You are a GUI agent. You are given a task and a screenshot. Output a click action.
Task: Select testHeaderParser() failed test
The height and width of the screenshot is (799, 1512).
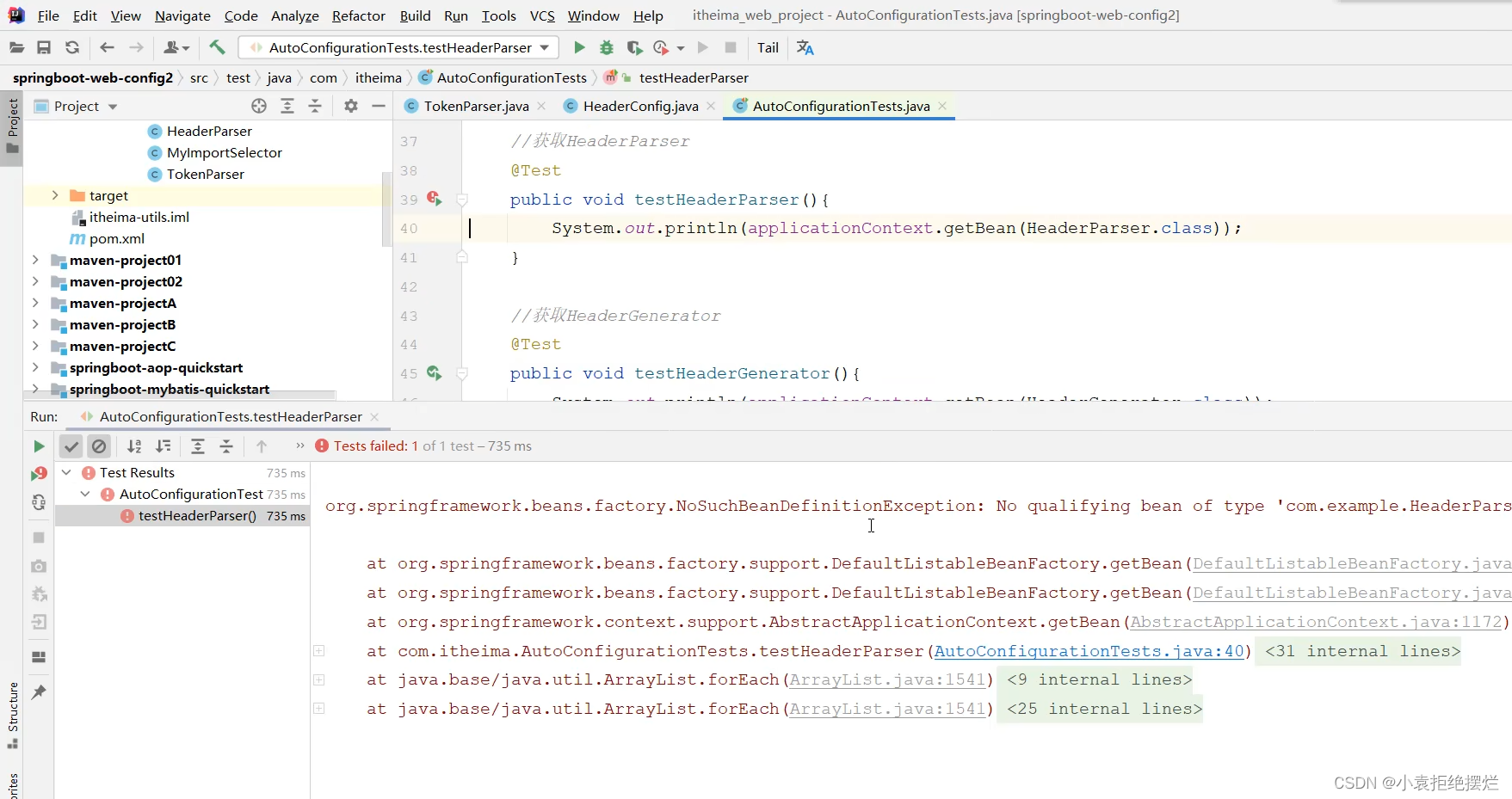point(197,515)
